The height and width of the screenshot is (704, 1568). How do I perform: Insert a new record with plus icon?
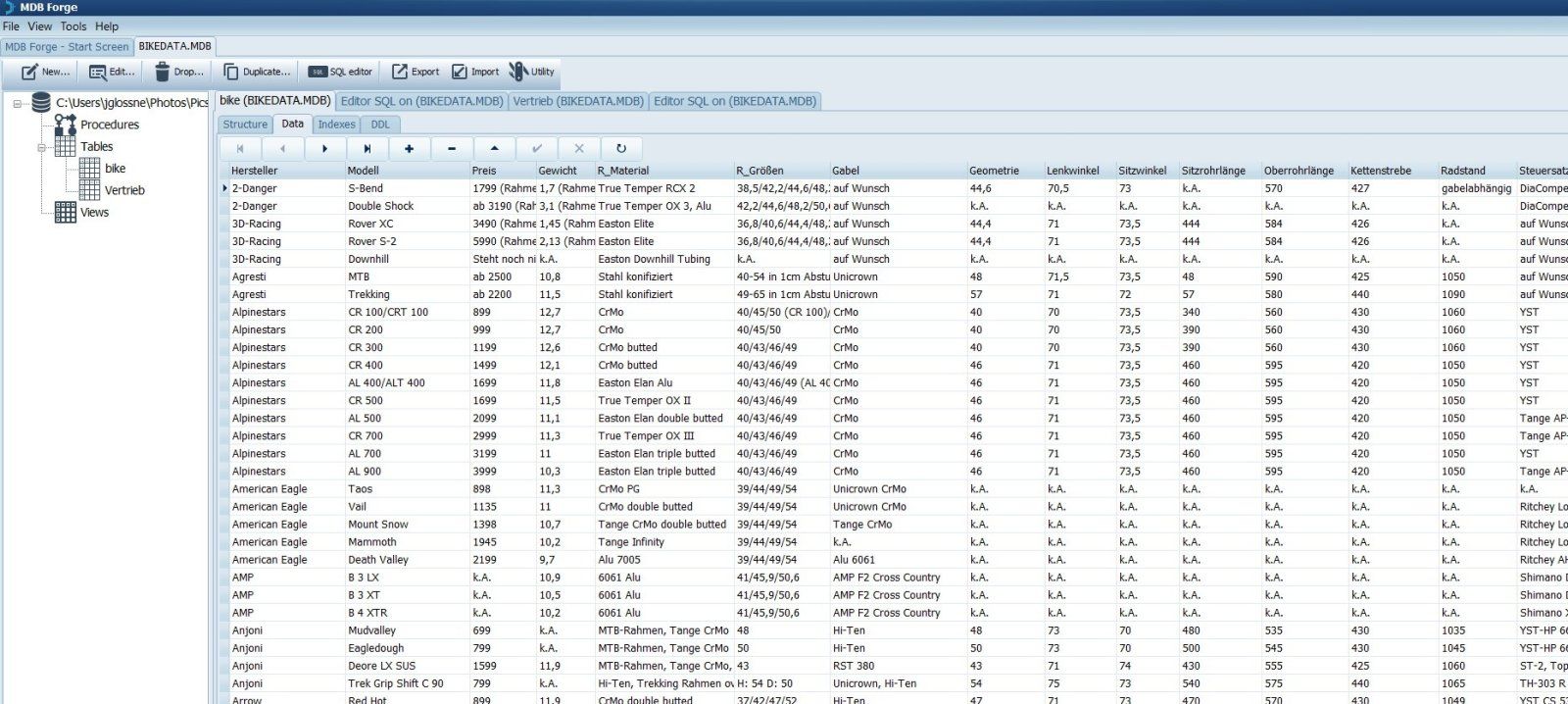[409, 148]
